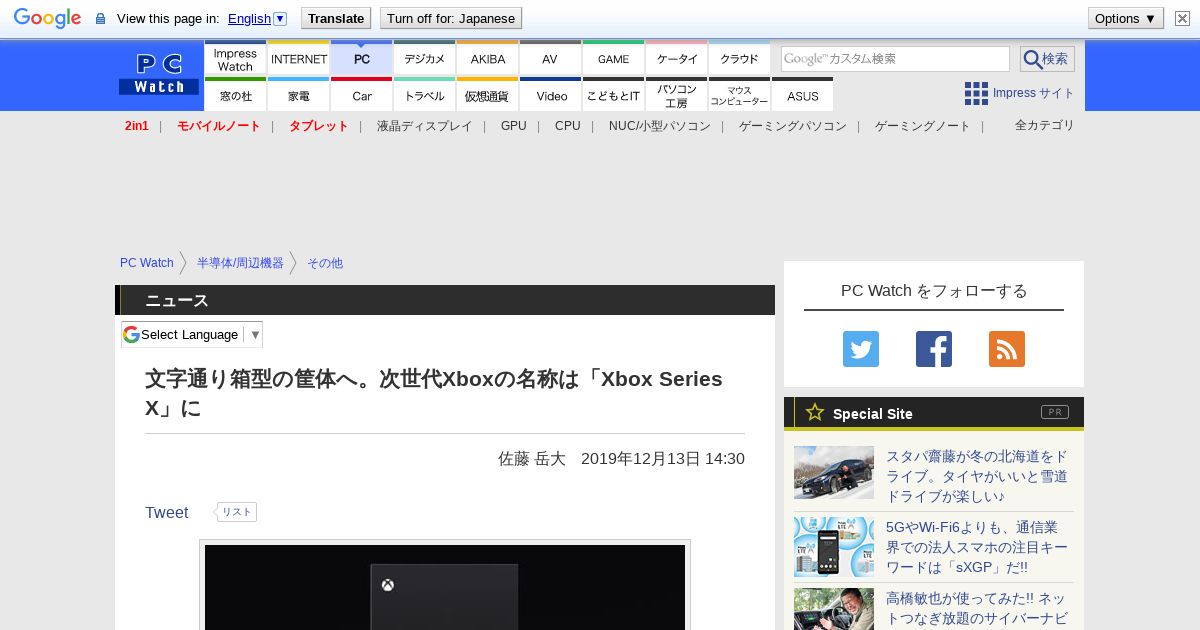Turn off translation for Japanese
Viewport: 1200px width, 630px height.
451,18
